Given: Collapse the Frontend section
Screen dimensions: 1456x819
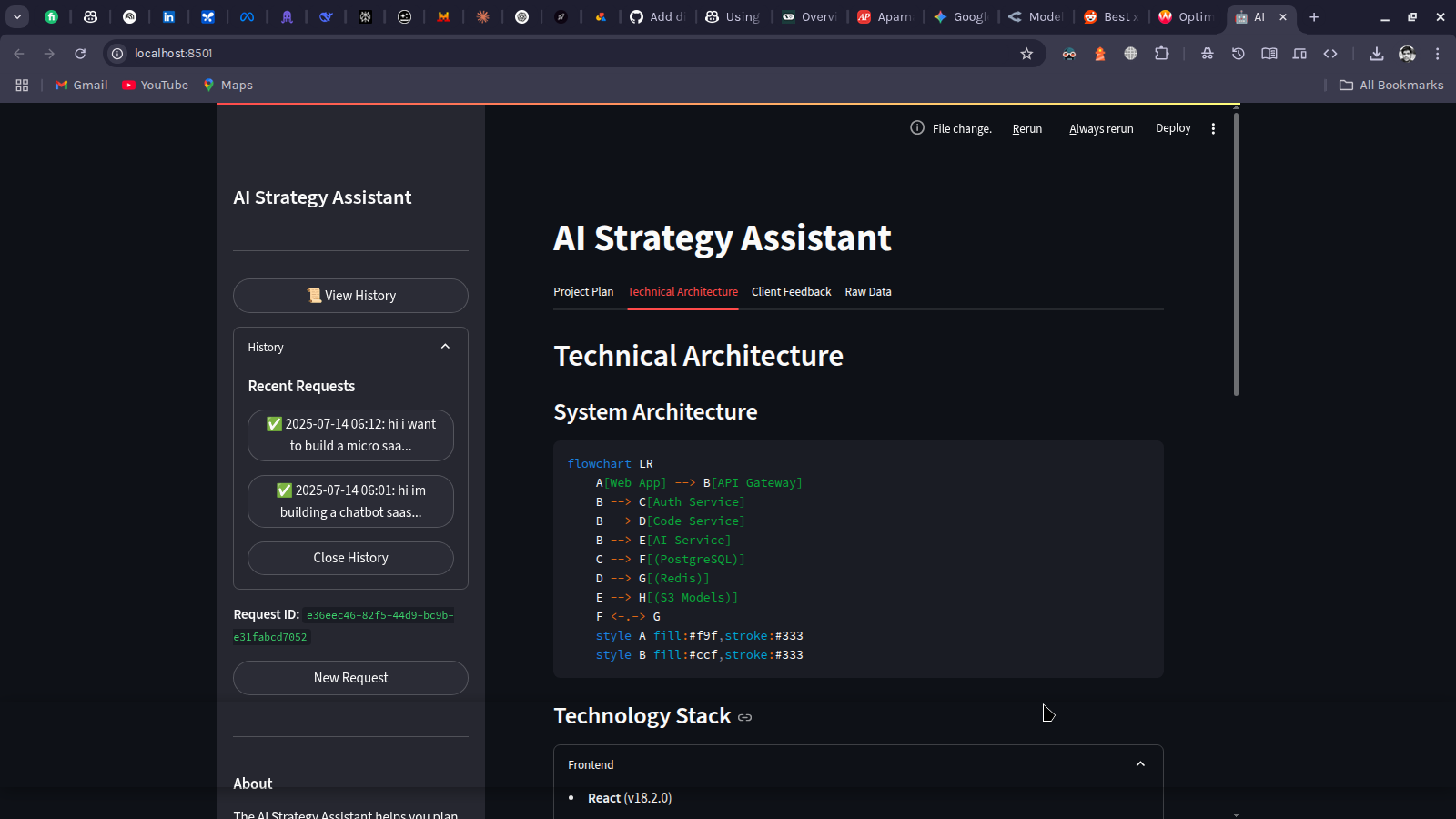Looking at the screenshot, I should 1139,764.
